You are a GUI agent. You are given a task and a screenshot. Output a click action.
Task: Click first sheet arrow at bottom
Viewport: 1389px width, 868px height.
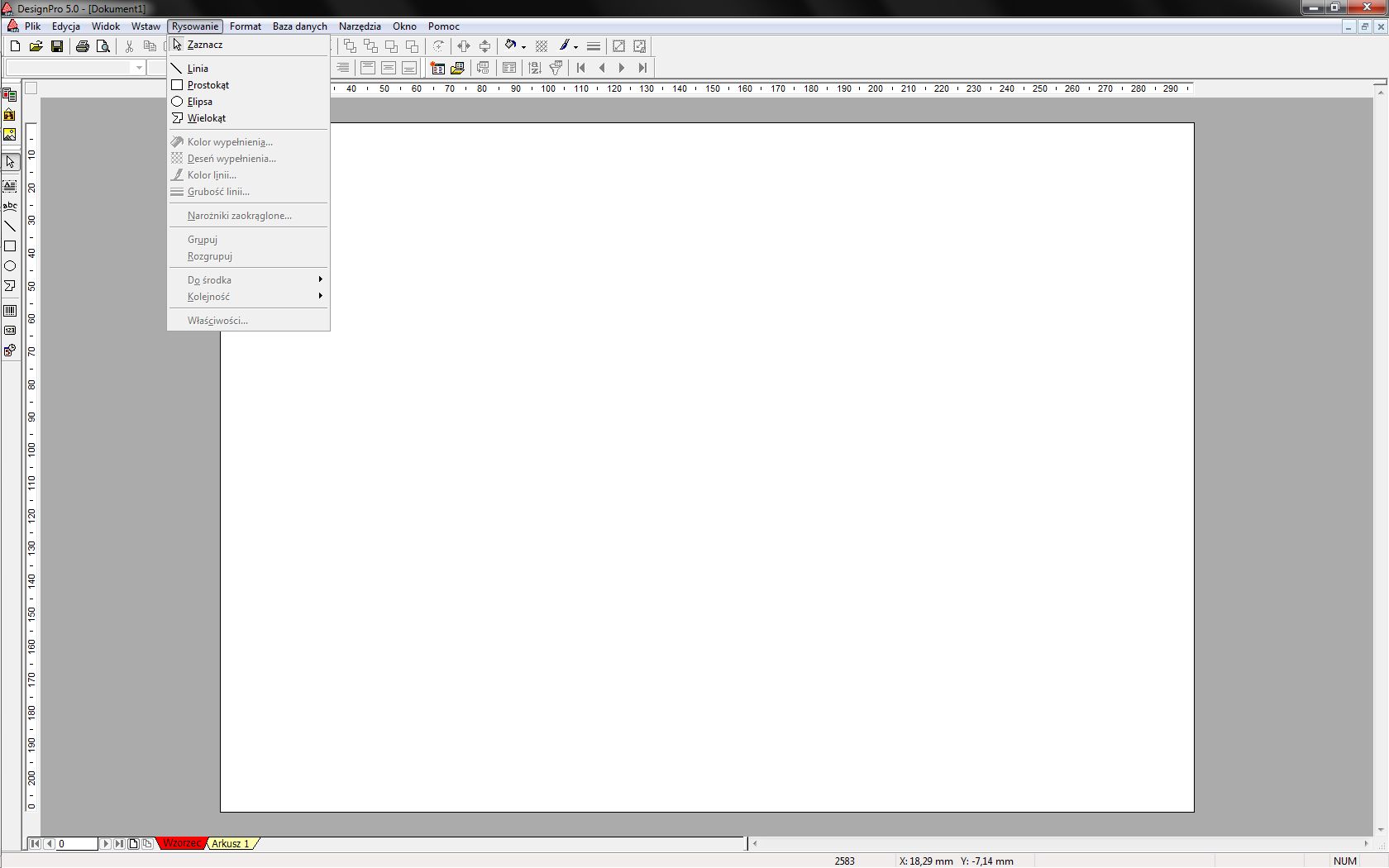tap(36, 844)
